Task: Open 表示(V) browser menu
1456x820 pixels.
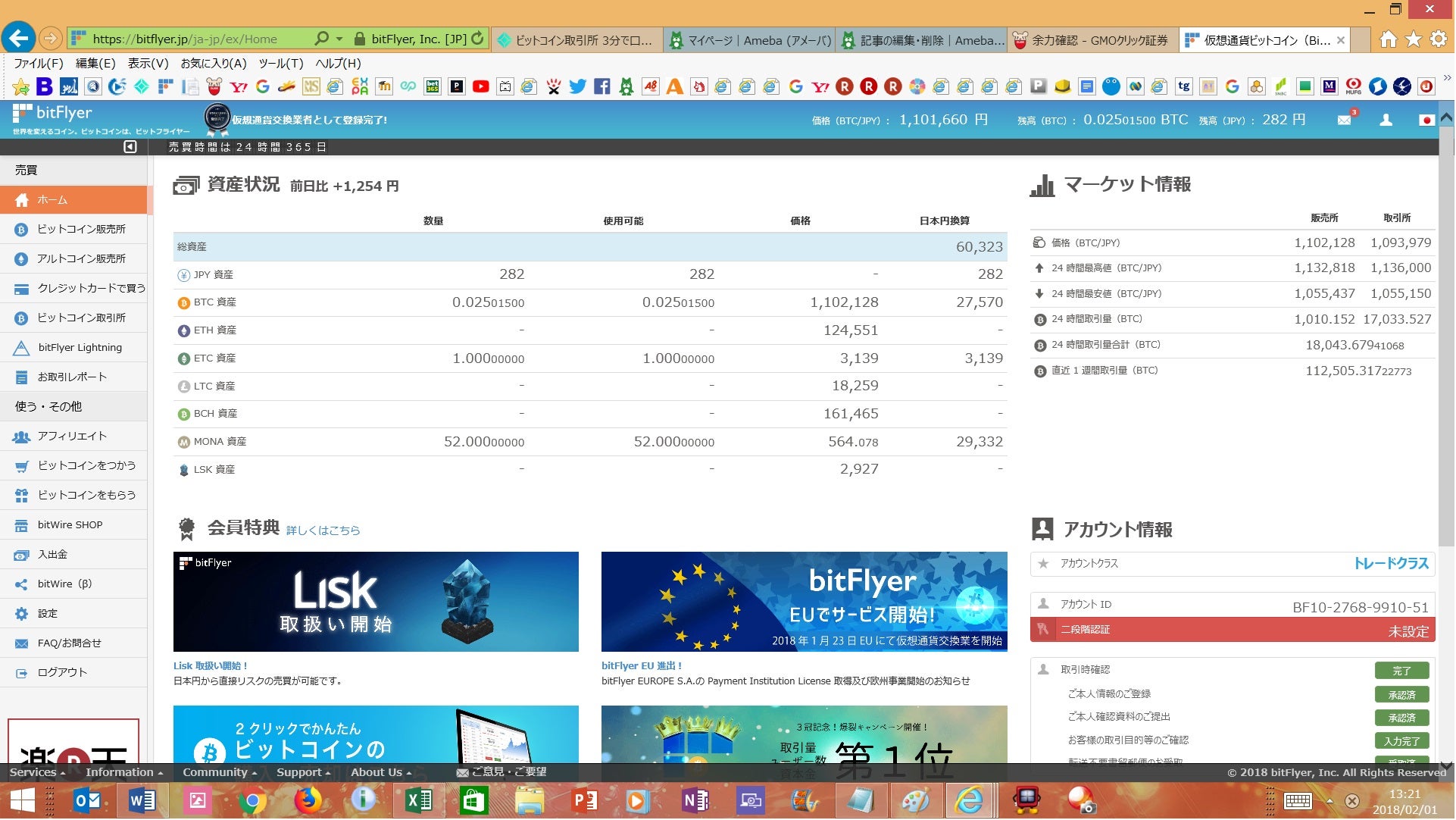Action: tap(148, 64)
